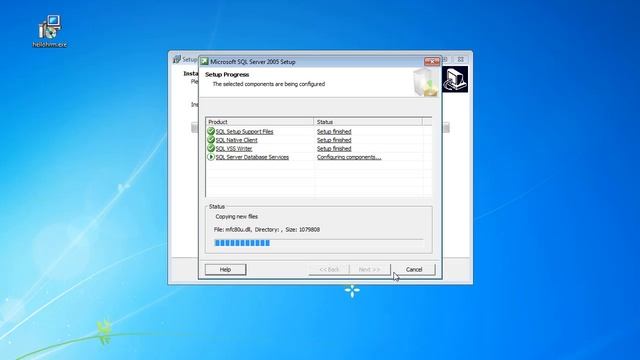Open SQL Server Database Services link
Viewport: 640px width, 360px height.
point(252,157)
